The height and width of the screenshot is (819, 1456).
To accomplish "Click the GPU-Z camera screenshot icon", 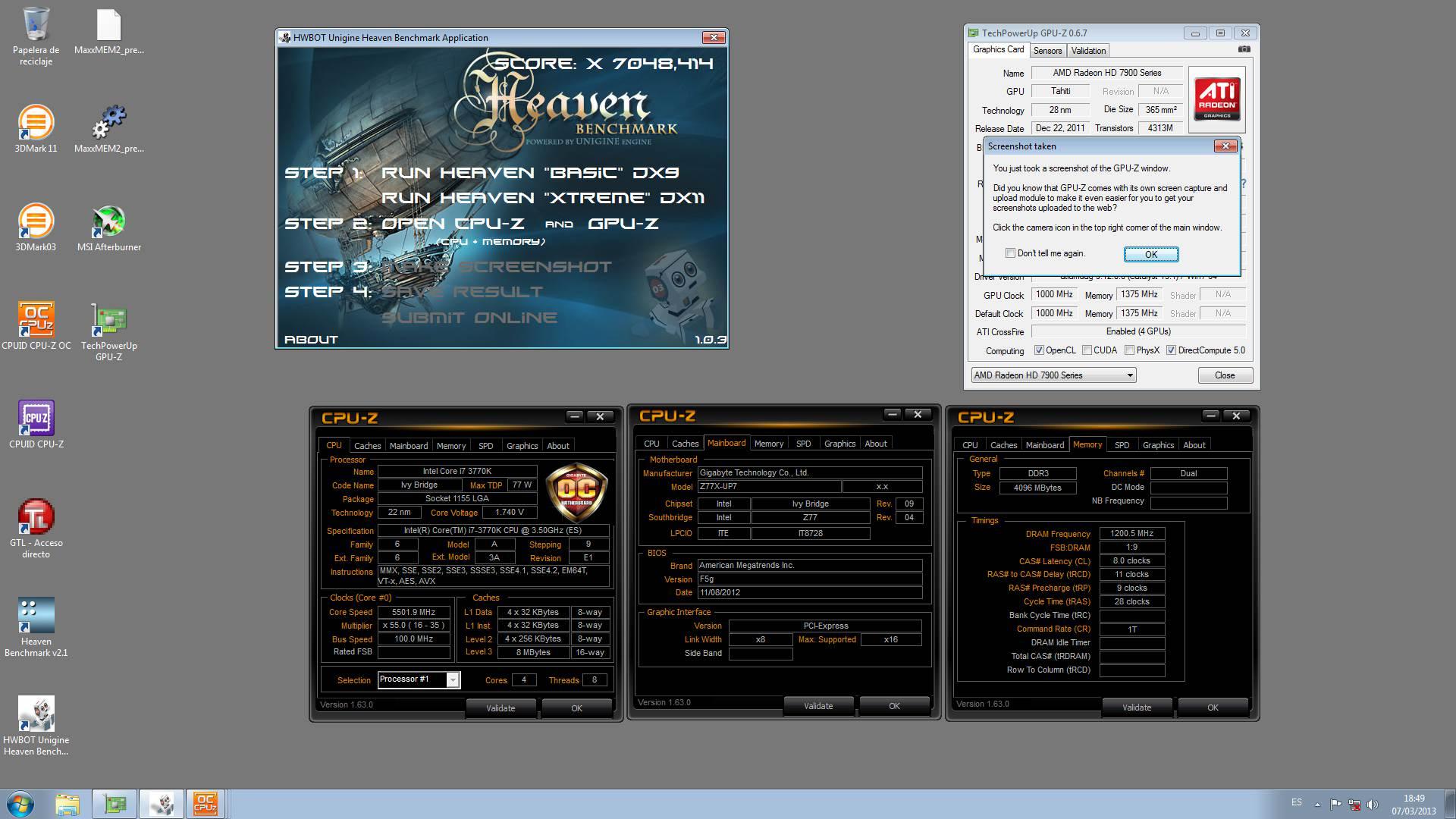I will (1244, 49).
